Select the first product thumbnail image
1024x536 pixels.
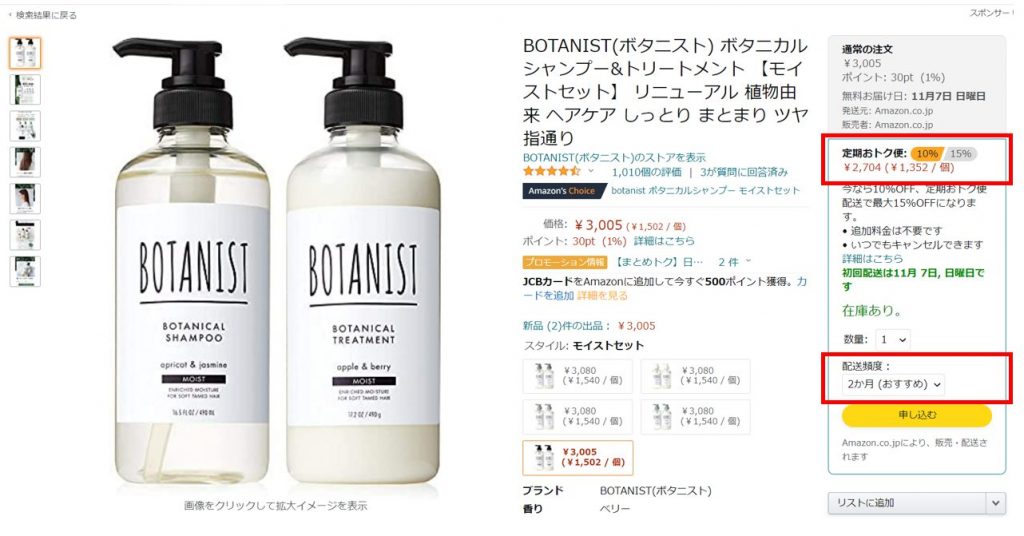25,53
